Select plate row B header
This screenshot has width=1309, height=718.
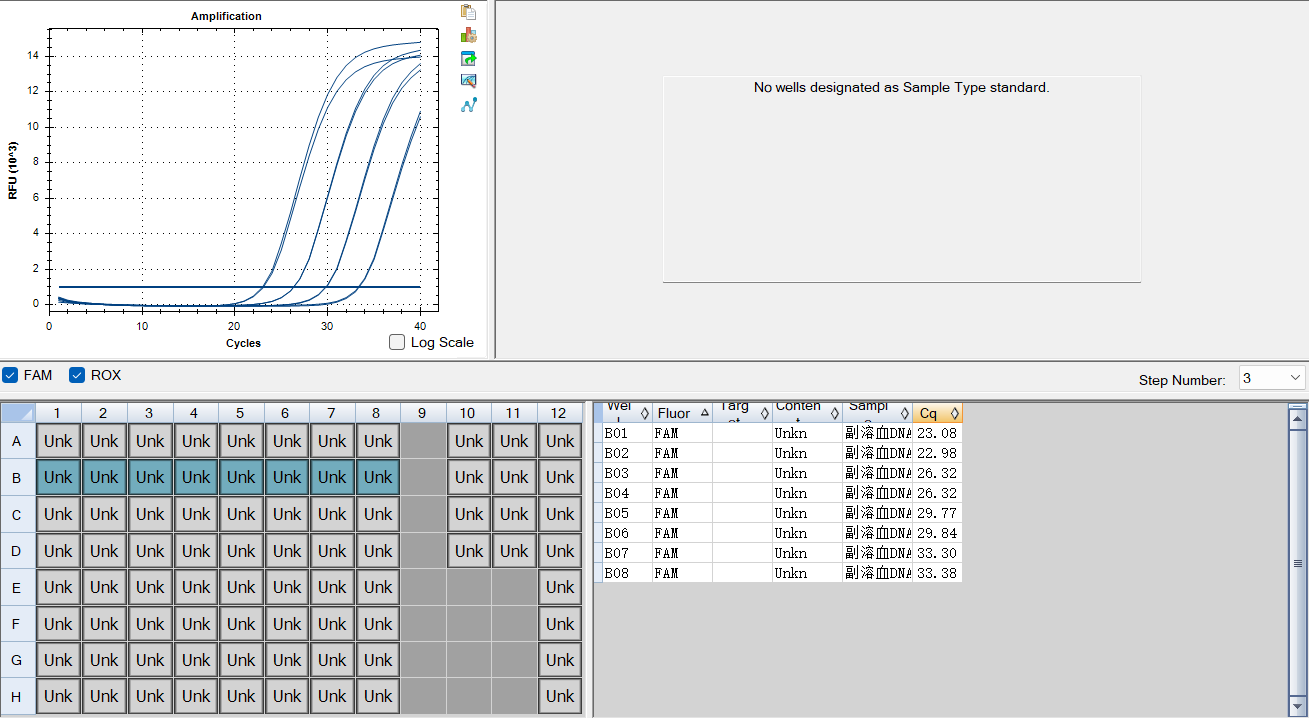(x=17, y=478)
